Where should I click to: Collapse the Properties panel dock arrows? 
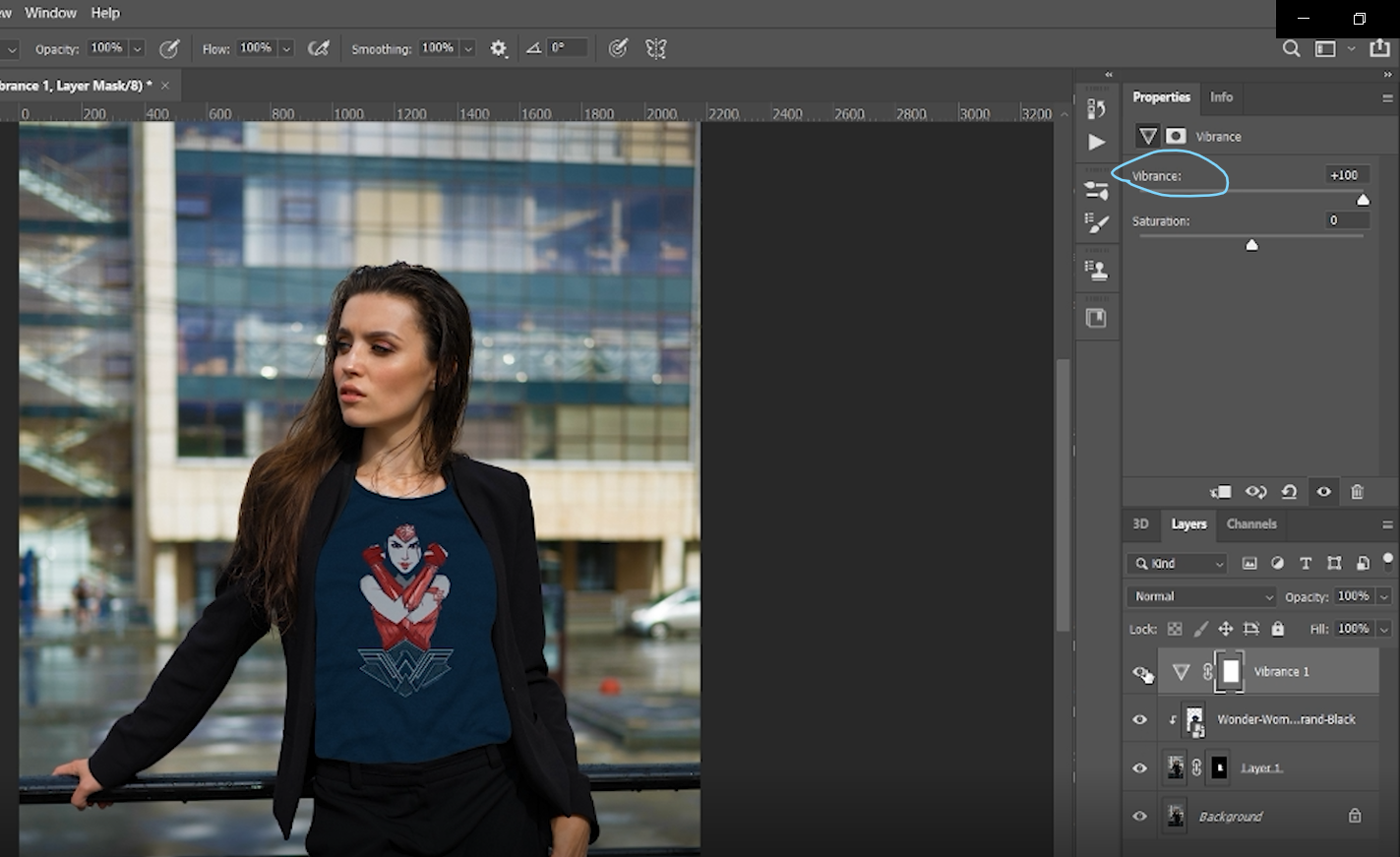(x=1388, y=75)
